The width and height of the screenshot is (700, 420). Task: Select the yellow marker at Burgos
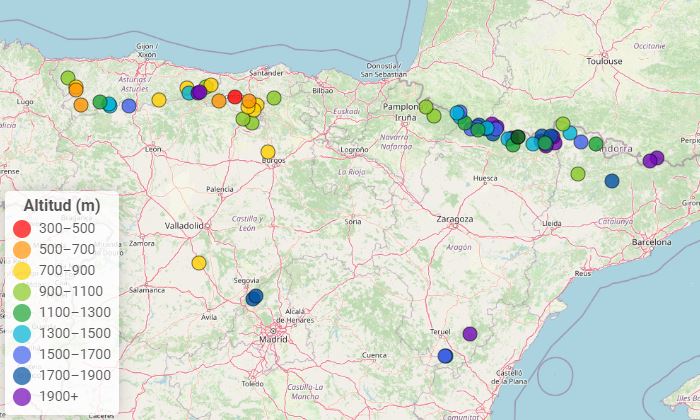(268, 152)
